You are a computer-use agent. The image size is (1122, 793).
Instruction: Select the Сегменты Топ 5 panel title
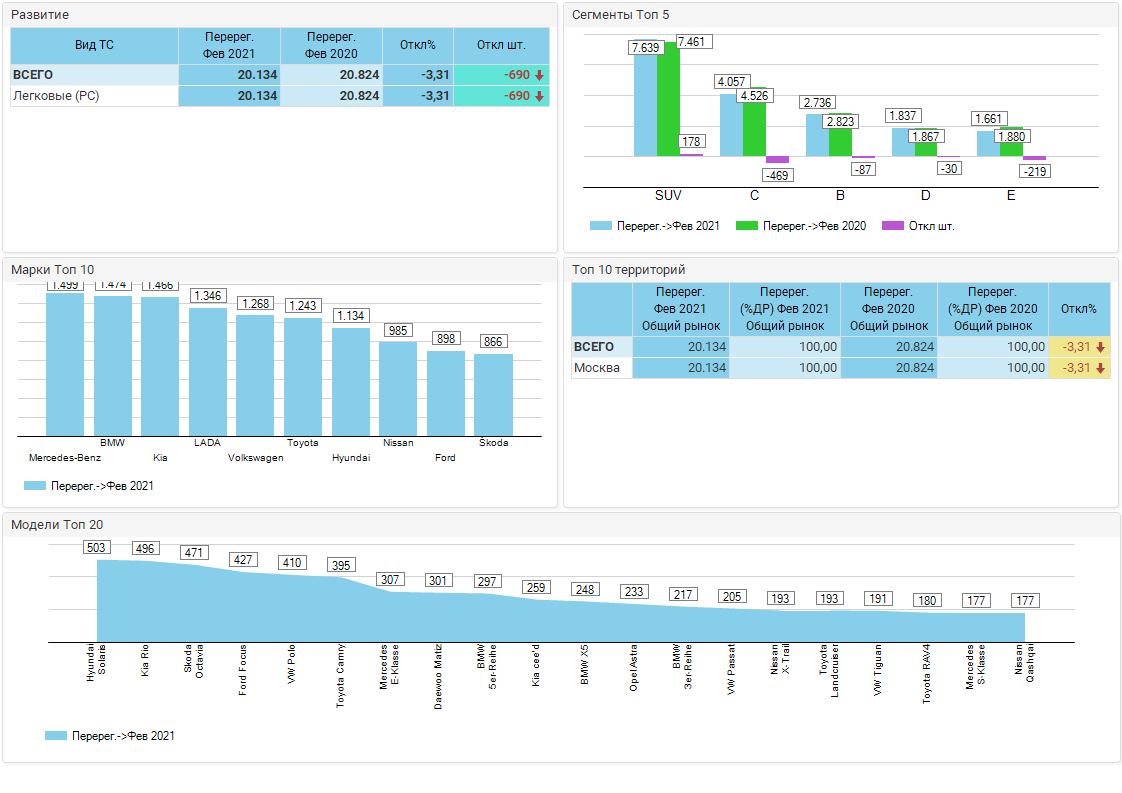(x=620, y=14)
